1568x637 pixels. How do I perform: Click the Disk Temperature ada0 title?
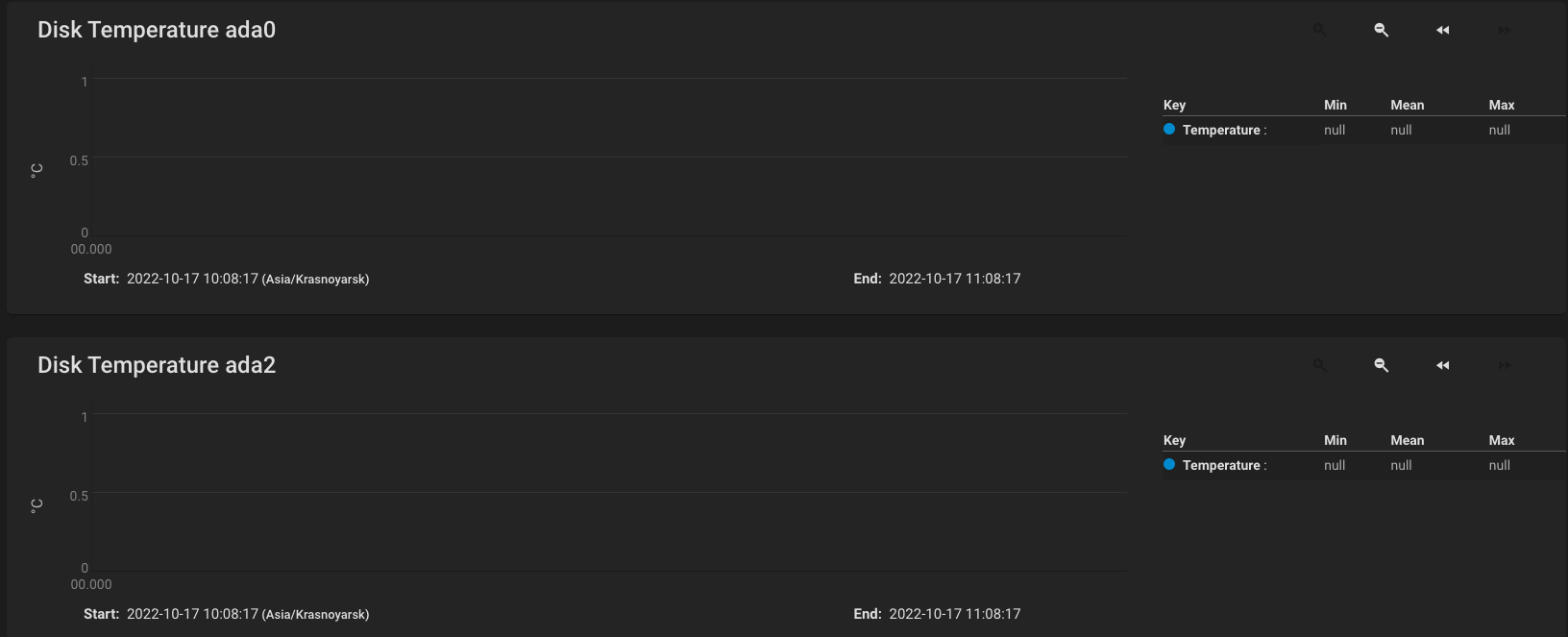157,30
